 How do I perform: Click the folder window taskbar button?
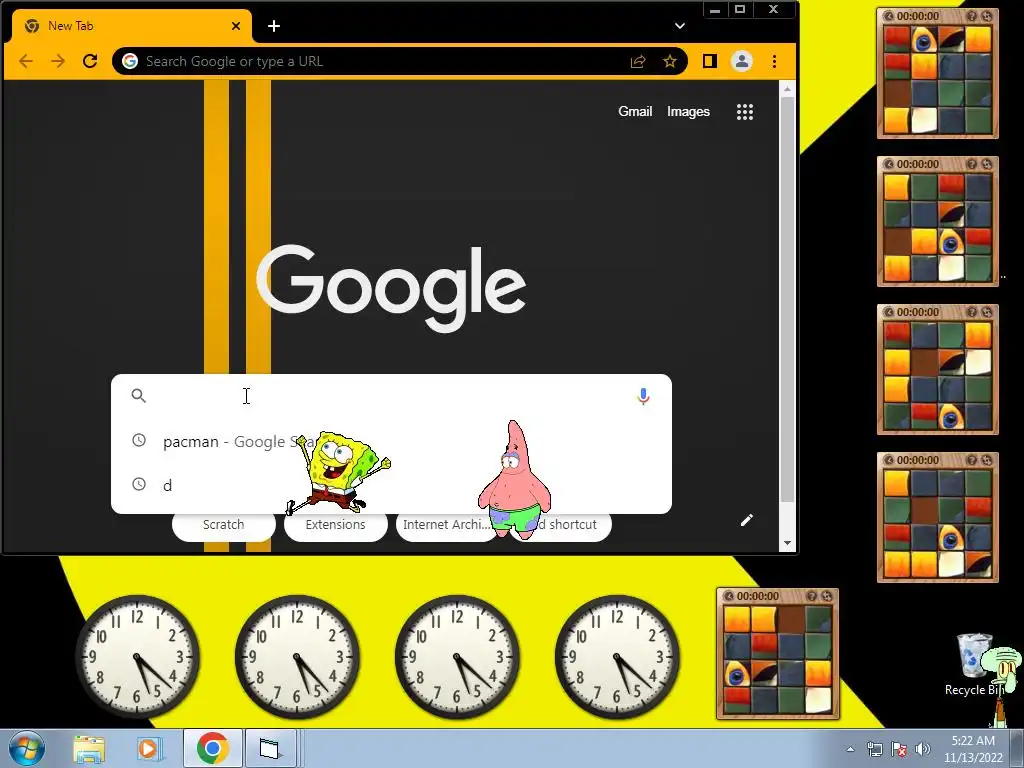click(x=270, y=748)
